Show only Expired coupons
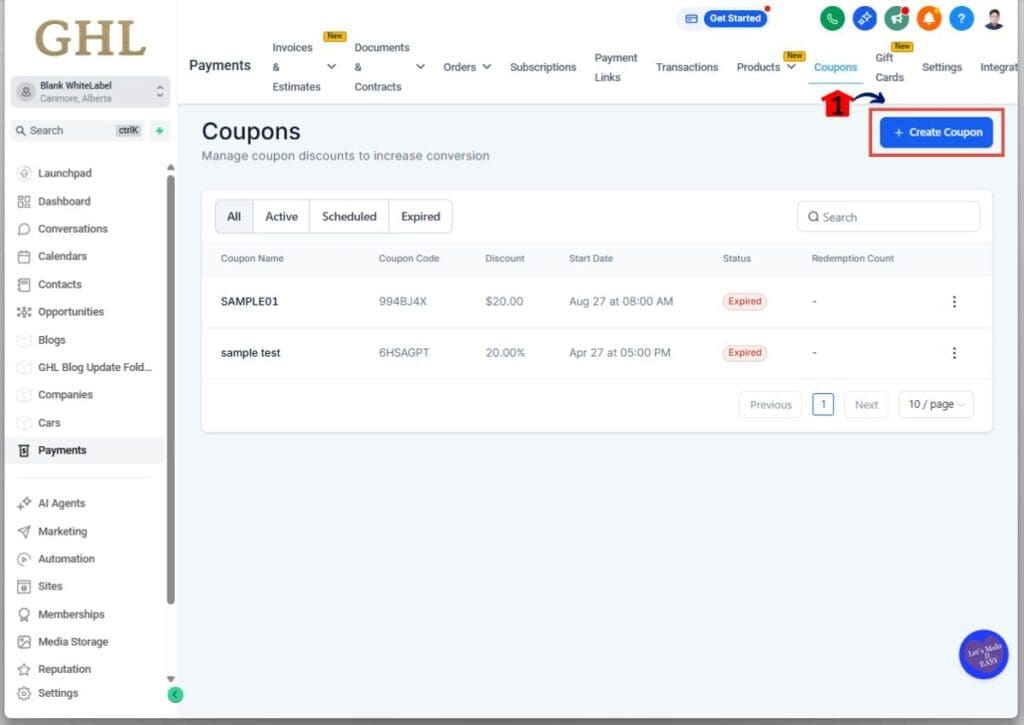 (x=420, y=216)
